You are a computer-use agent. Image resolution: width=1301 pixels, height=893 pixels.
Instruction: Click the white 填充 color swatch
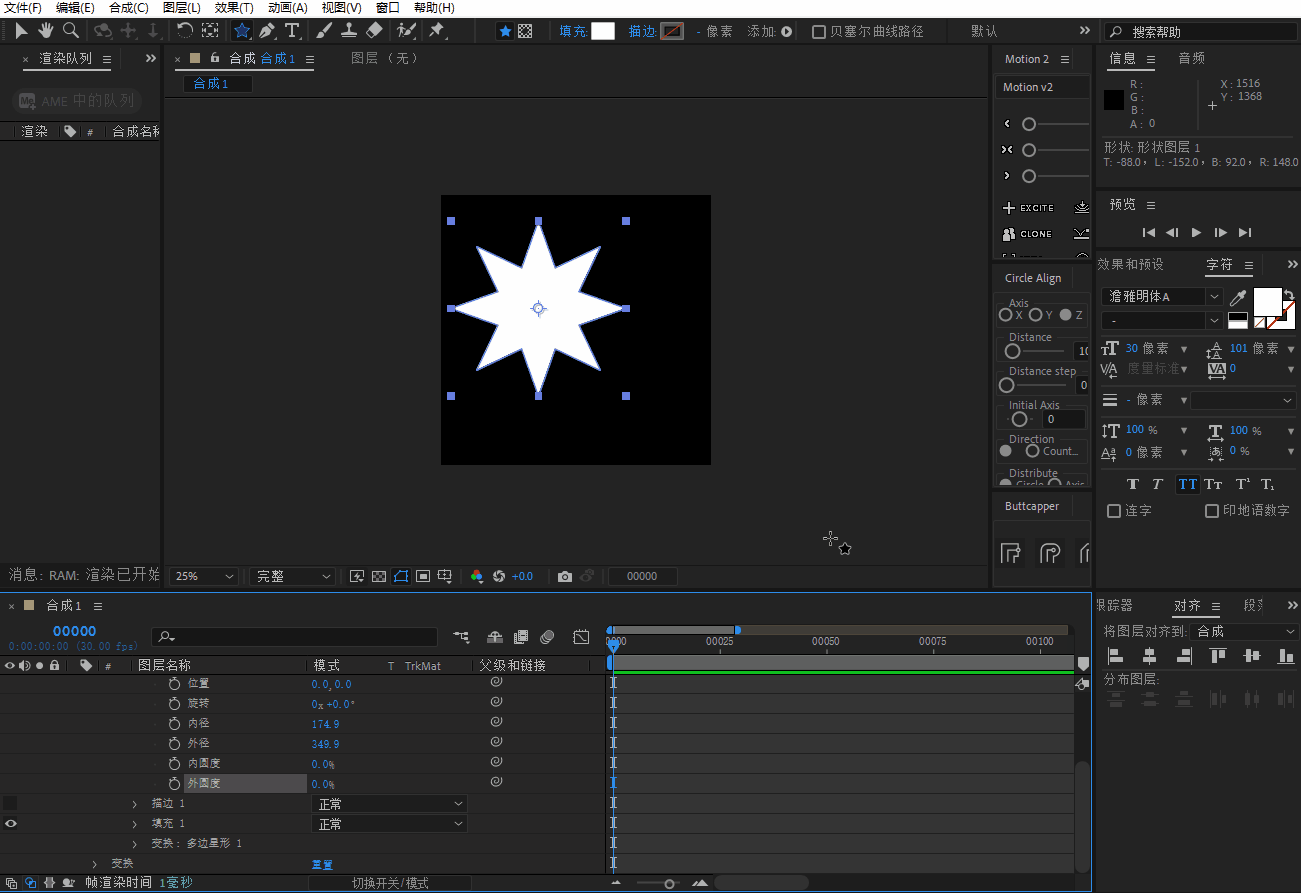coord(603,31)
